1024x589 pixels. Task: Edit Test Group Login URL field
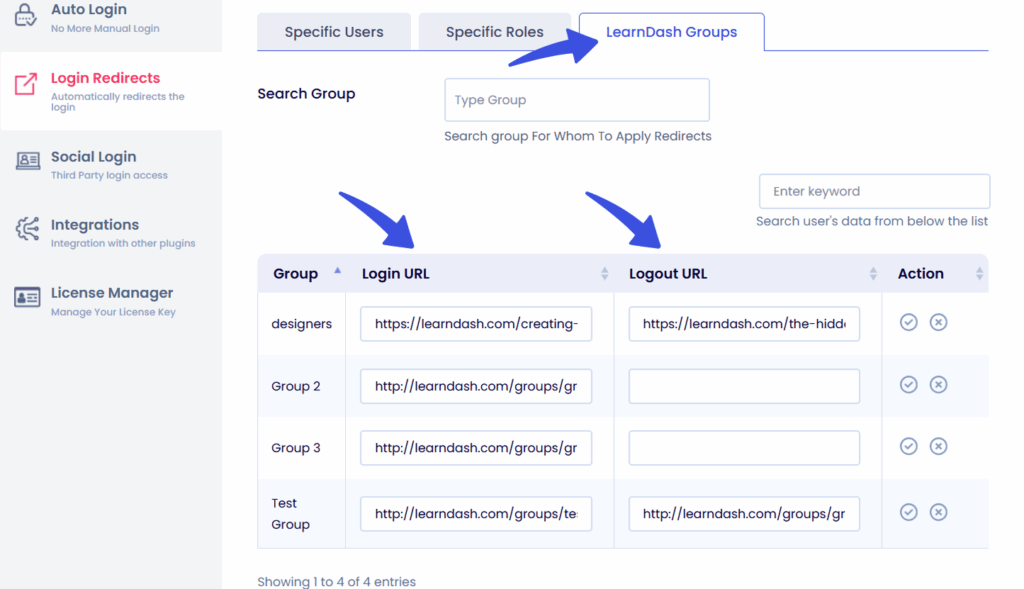coord(476,514)
